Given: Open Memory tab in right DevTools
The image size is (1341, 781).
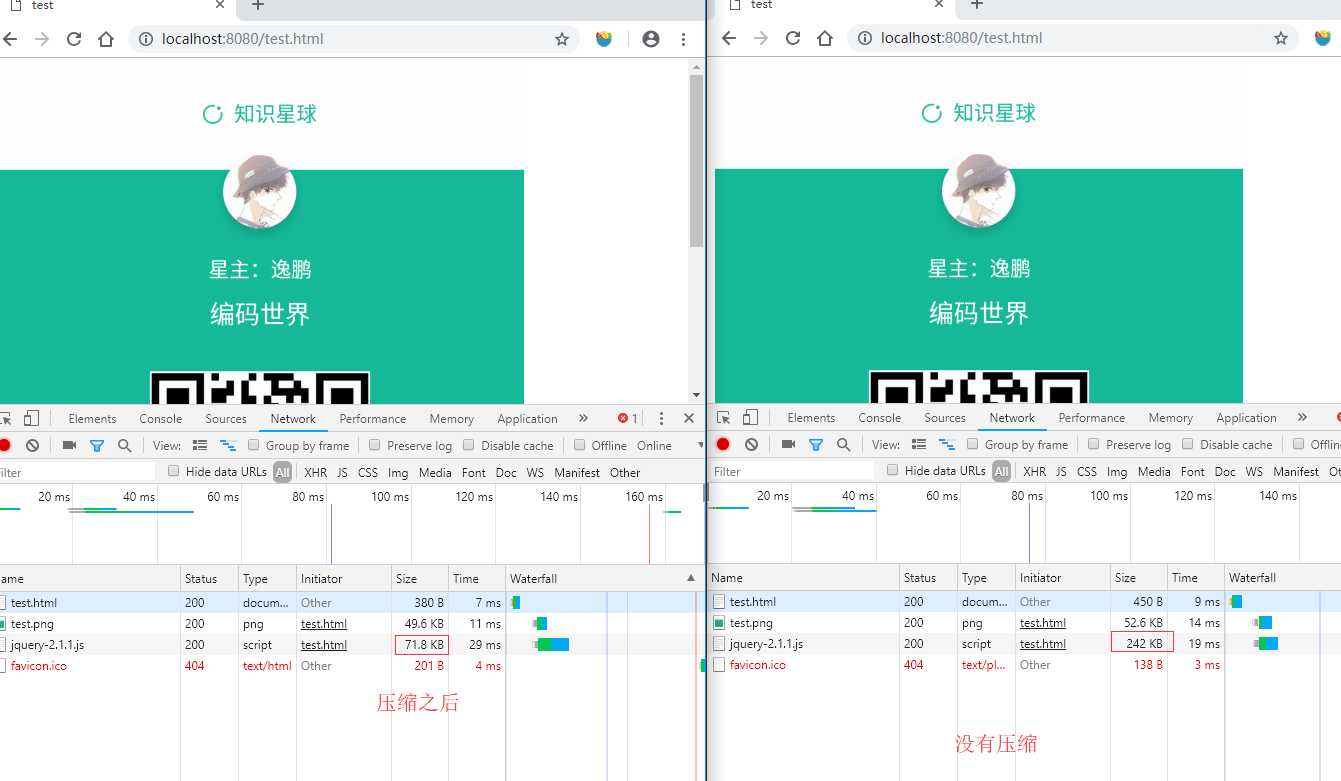Looking at the screenshot, I should pyautogui.click(x=1171, y=418).
